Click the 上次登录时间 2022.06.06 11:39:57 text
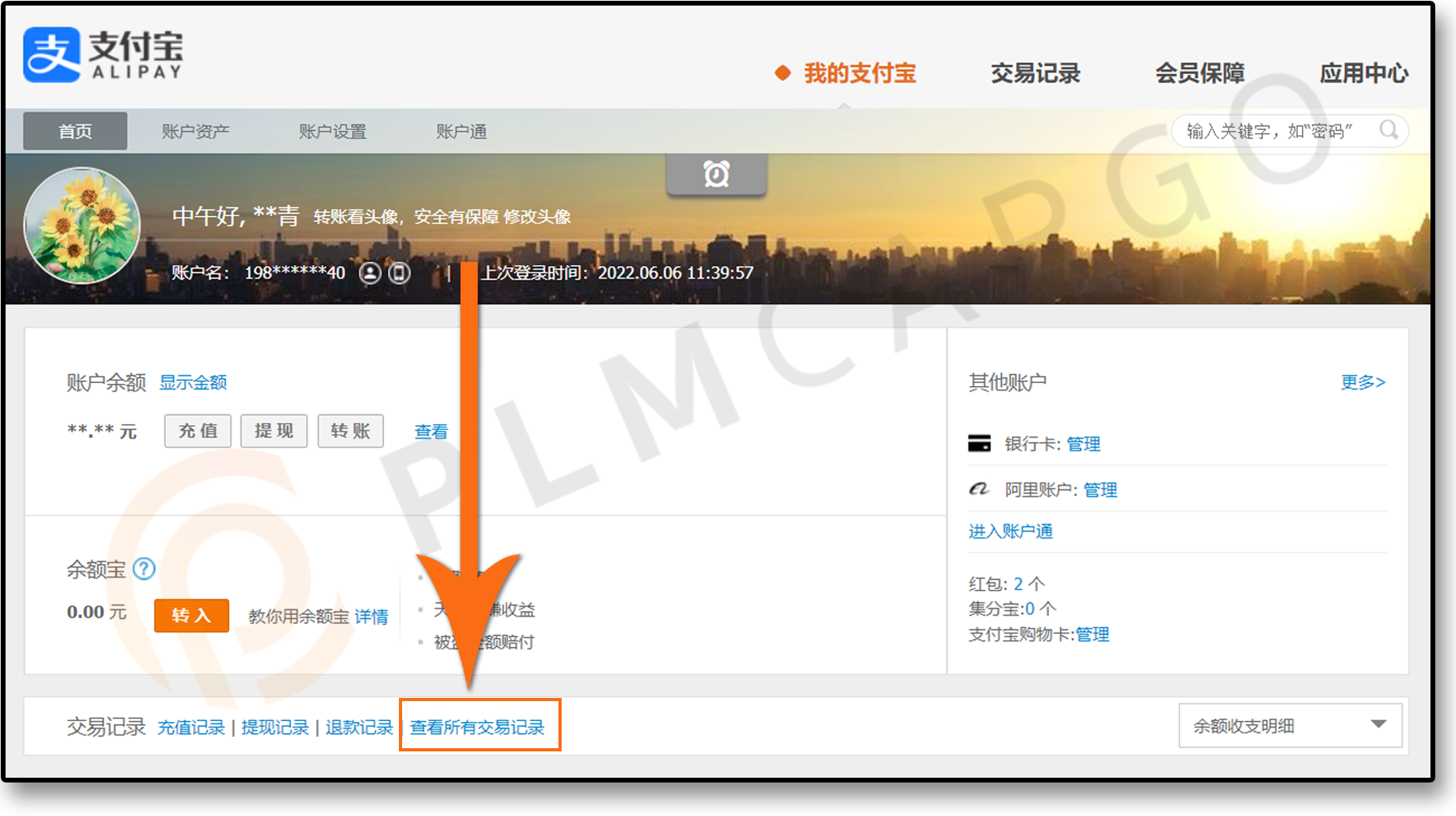 tap(617, 273)
